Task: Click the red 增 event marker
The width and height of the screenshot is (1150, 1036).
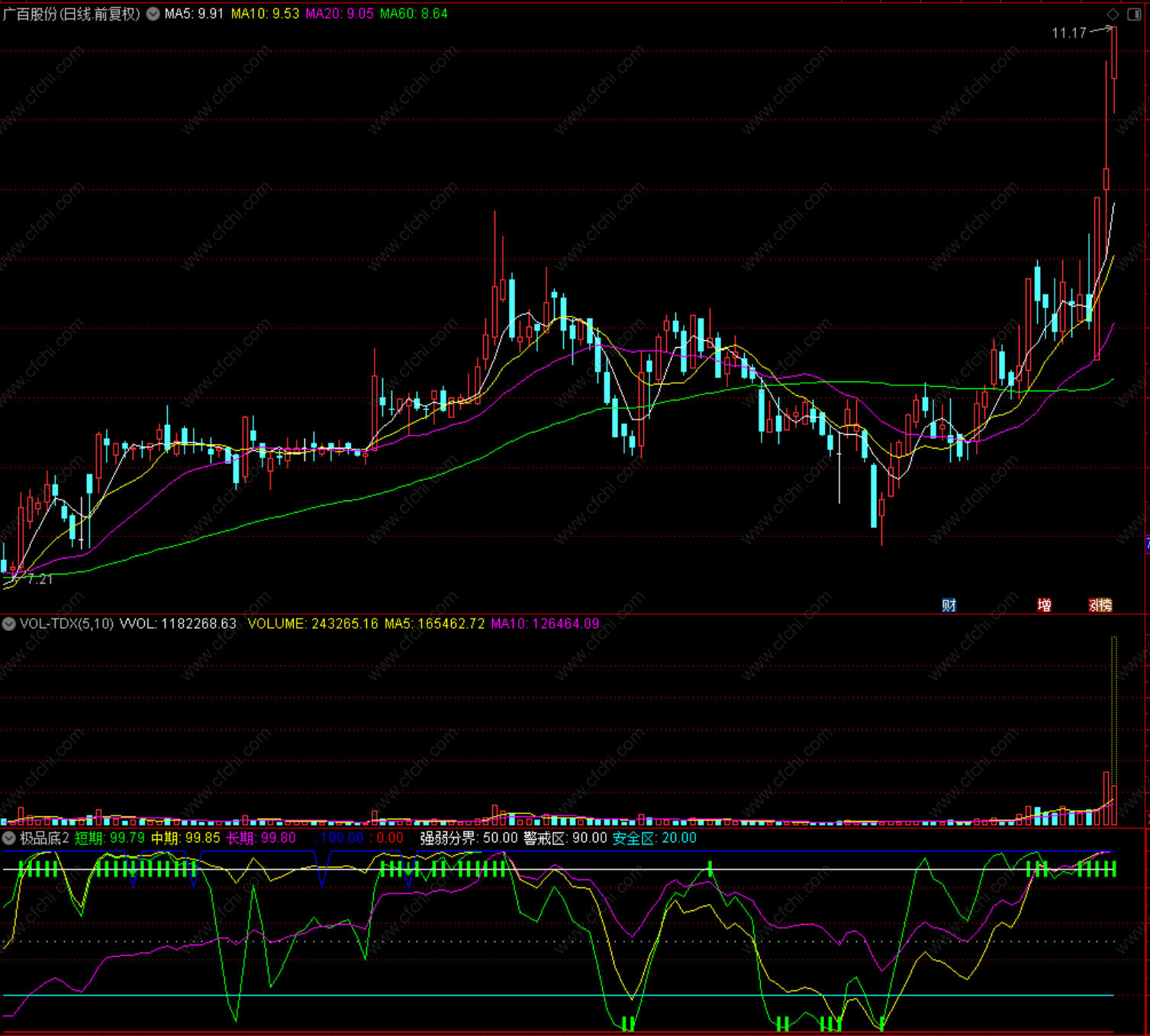Action: click(x=1044, y=605)
